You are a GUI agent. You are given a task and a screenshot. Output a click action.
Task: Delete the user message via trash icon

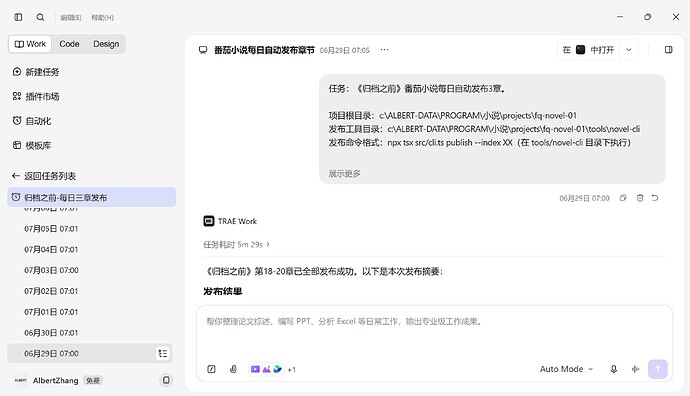click(640, 198)
